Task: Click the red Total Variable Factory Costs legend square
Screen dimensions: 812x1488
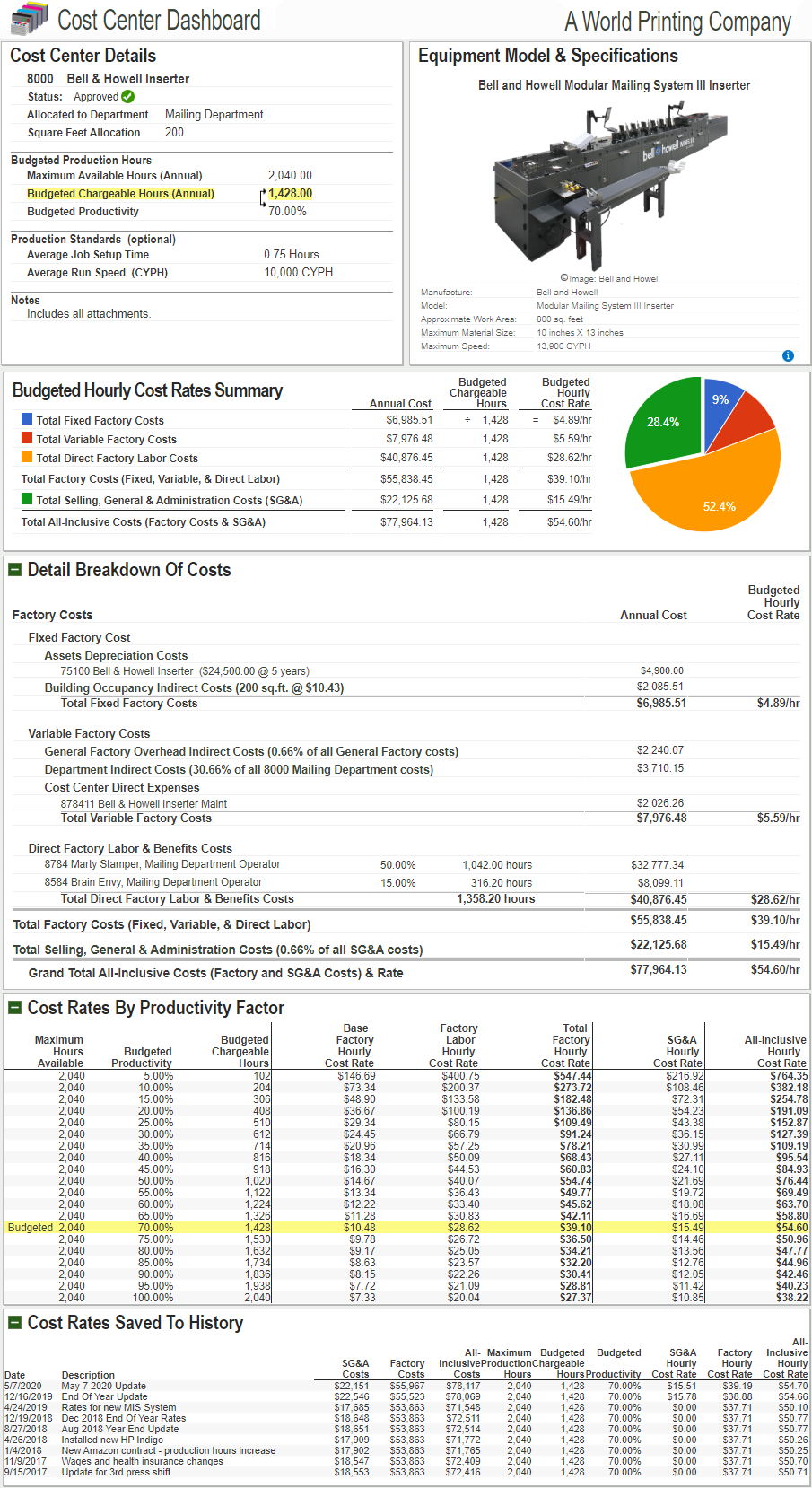Action: [x=27, y=438]
